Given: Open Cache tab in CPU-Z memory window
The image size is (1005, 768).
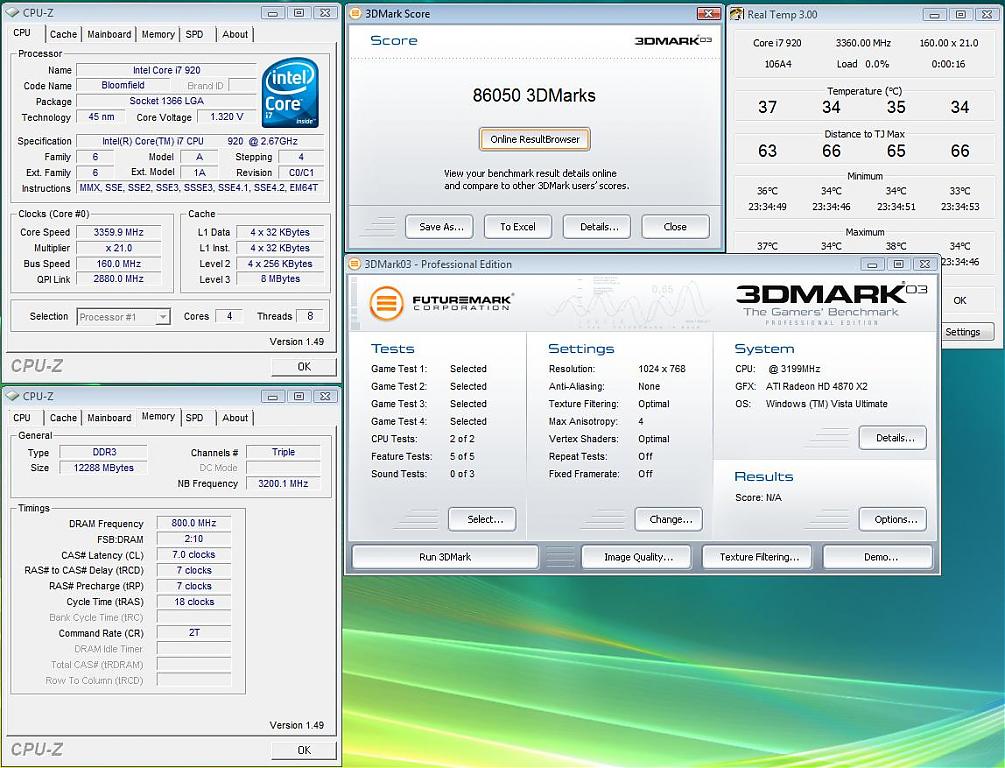Looking at the screenshot, I should (63, 418).
